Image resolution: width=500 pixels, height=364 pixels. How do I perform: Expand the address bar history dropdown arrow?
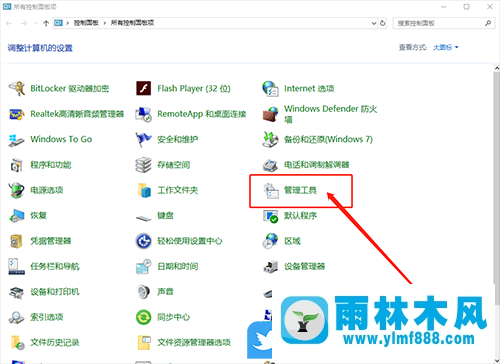tap(374, 23)
